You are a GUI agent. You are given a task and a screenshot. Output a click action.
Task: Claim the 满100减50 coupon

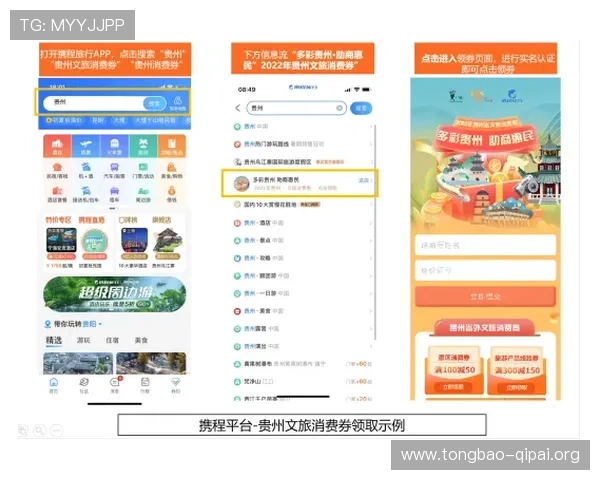pyautogui.click(x=453, y=387)
